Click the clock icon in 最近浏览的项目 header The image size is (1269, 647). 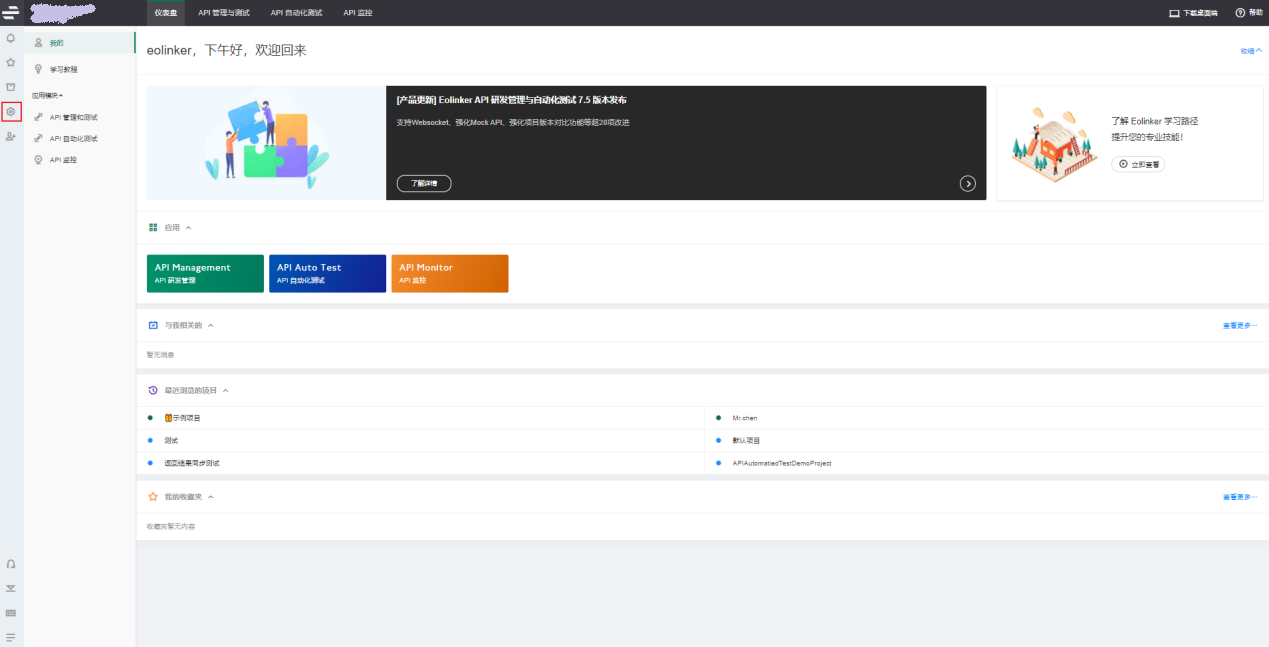point(153,390)
